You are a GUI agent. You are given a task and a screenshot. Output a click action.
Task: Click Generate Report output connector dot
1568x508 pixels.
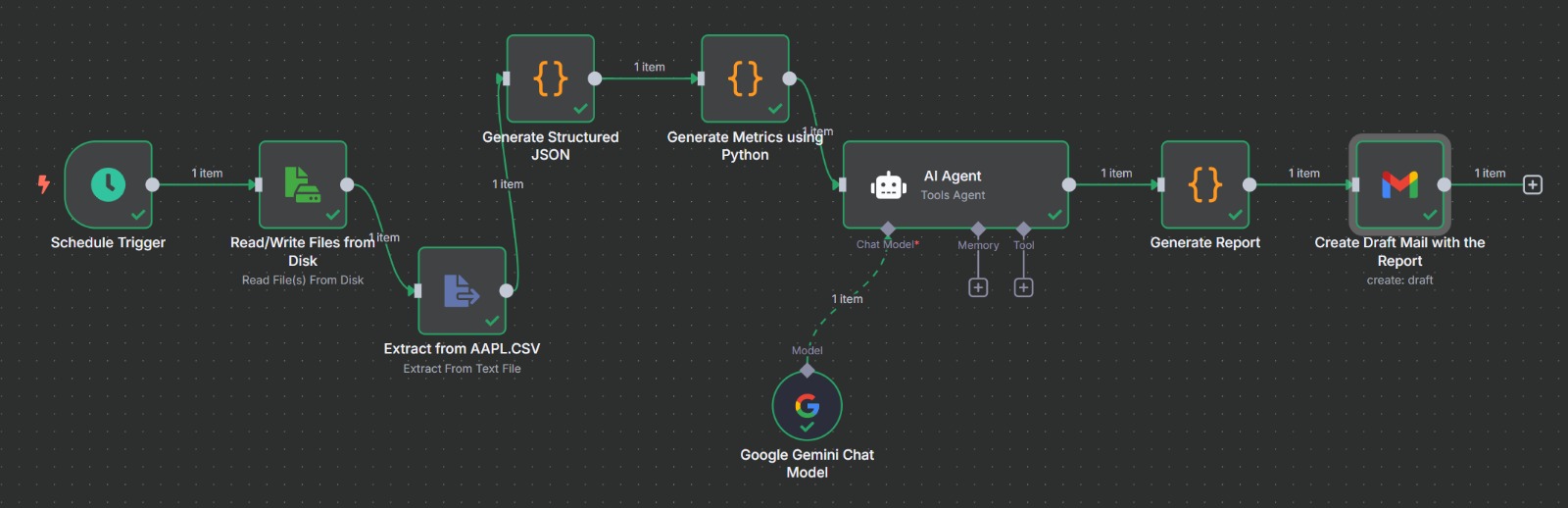tap(1249, 184)
